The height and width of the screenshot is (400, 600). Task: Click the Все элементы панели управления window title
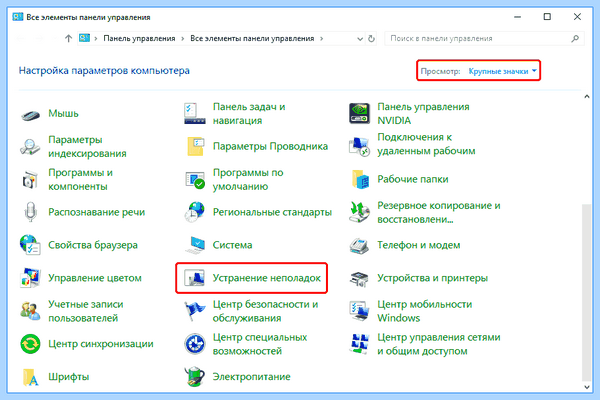click(88, 17)
